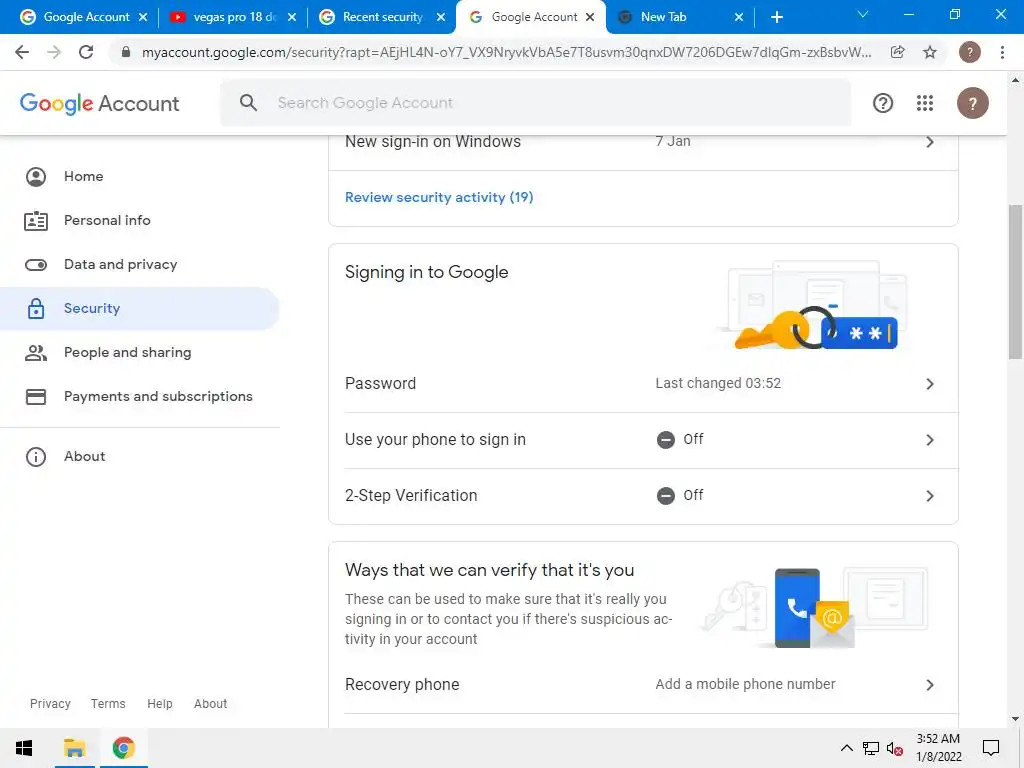Open the Google apps grid
Viewport: 1024px width, 768px height.
coord(925,103)
